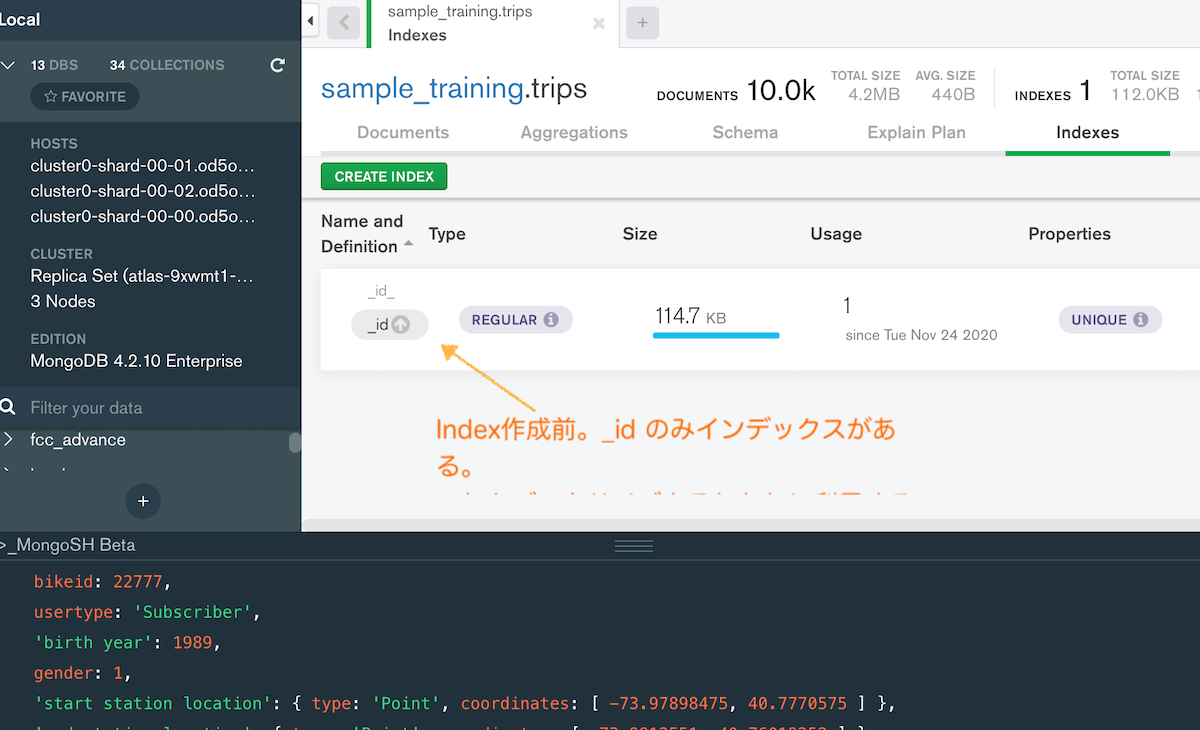
Task: Sort by the Usage column header
Action: 836,234
